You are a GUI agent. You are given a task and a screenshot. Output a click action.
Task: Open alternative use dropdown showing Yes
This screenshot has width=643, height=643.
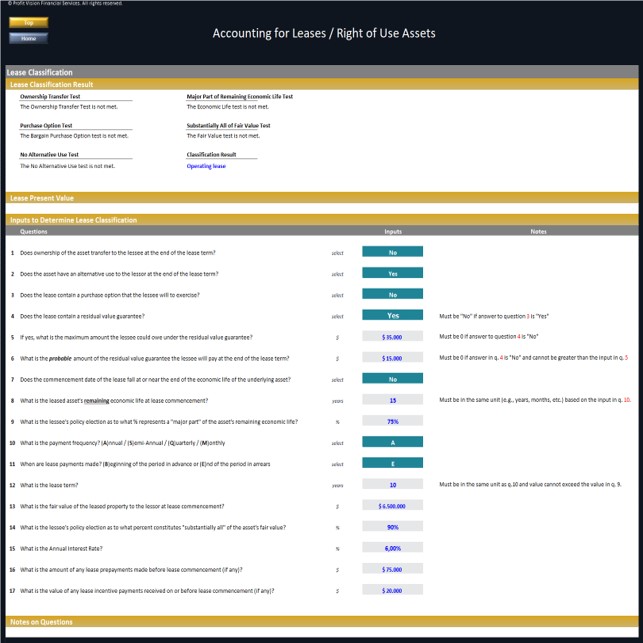[x=392, y=273]
